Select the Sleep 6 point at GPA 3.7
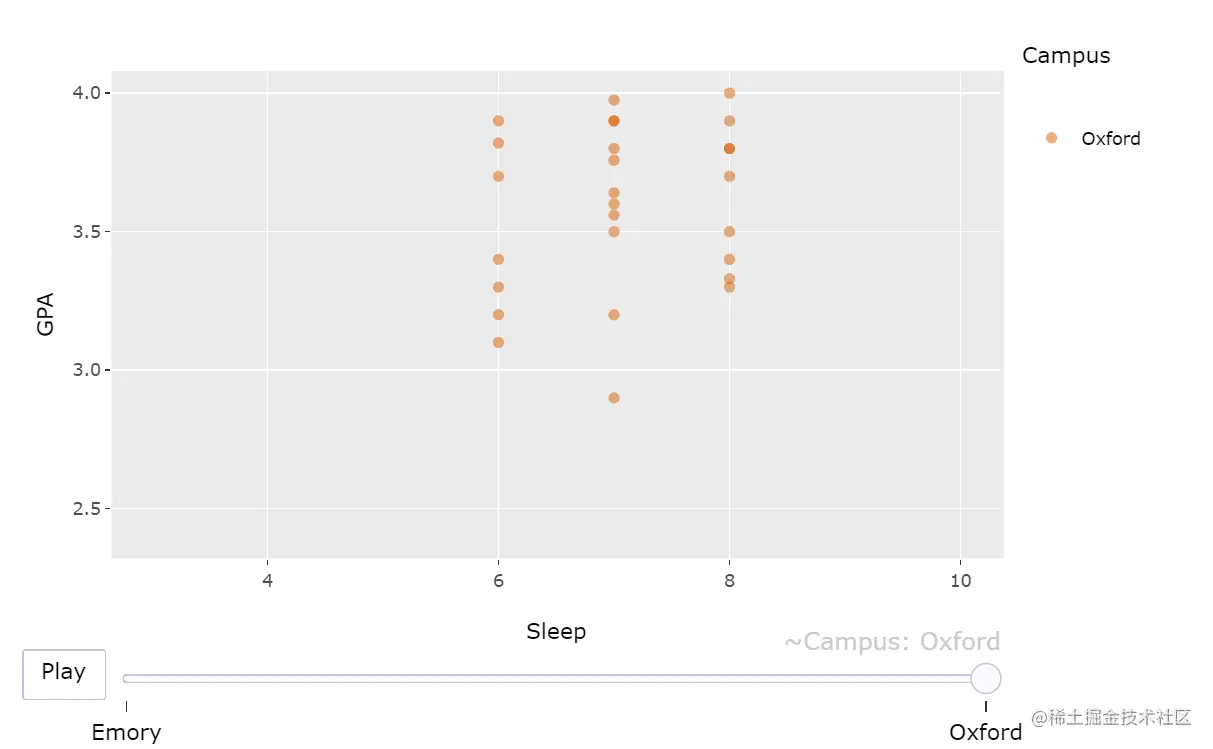The image size is (1213, 749). [498, 176]
